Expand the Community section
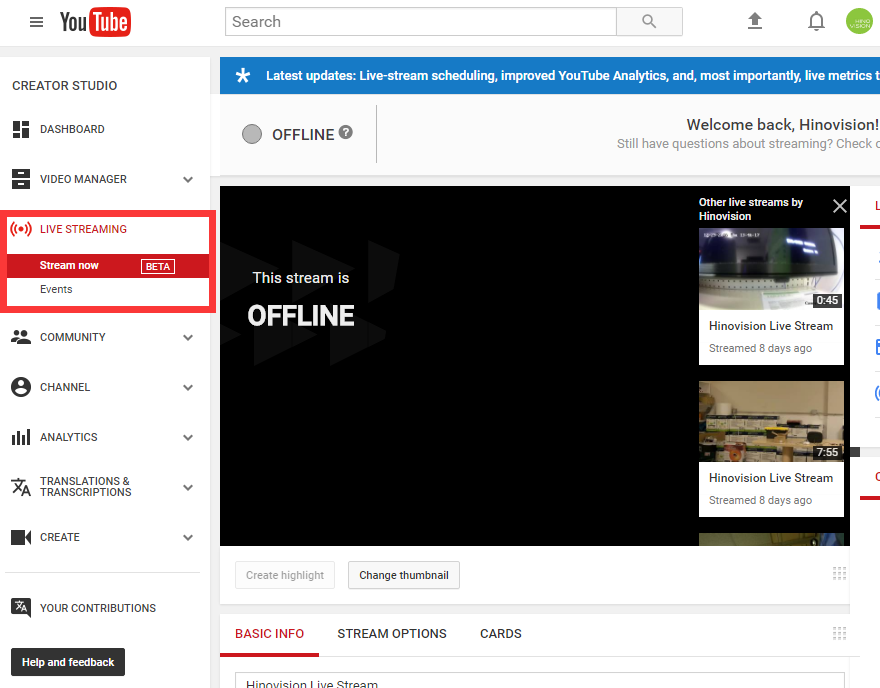Viewport: 880px width, 688px height. pos(188,337)
